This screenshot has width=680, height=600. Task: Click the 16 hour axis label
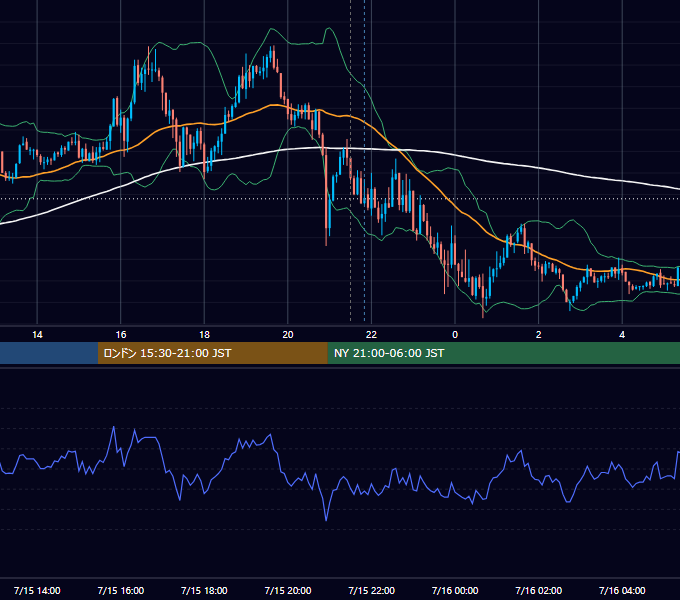[121, 335]
